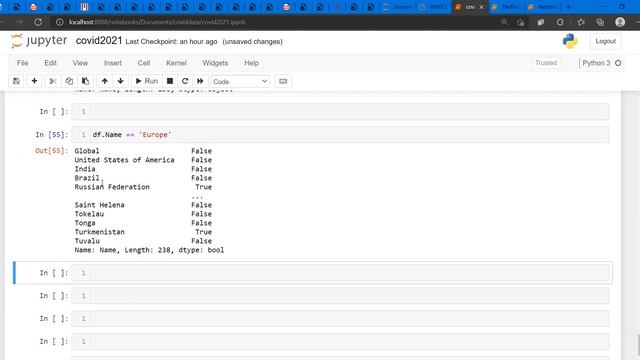Click 'Saint Helena' in the output
The height and width of the screenshot is (360, 640).
click(99, 205)
